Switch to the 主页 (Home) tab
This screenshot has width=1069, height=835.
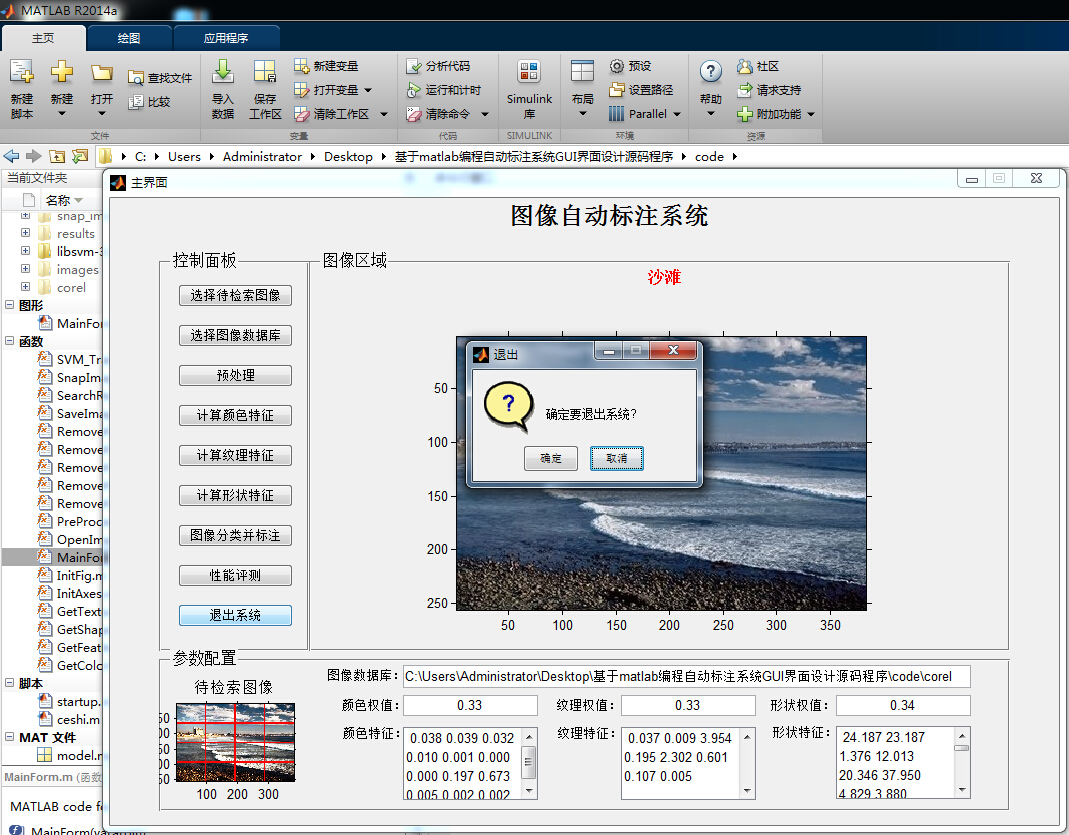pos(43,38)
